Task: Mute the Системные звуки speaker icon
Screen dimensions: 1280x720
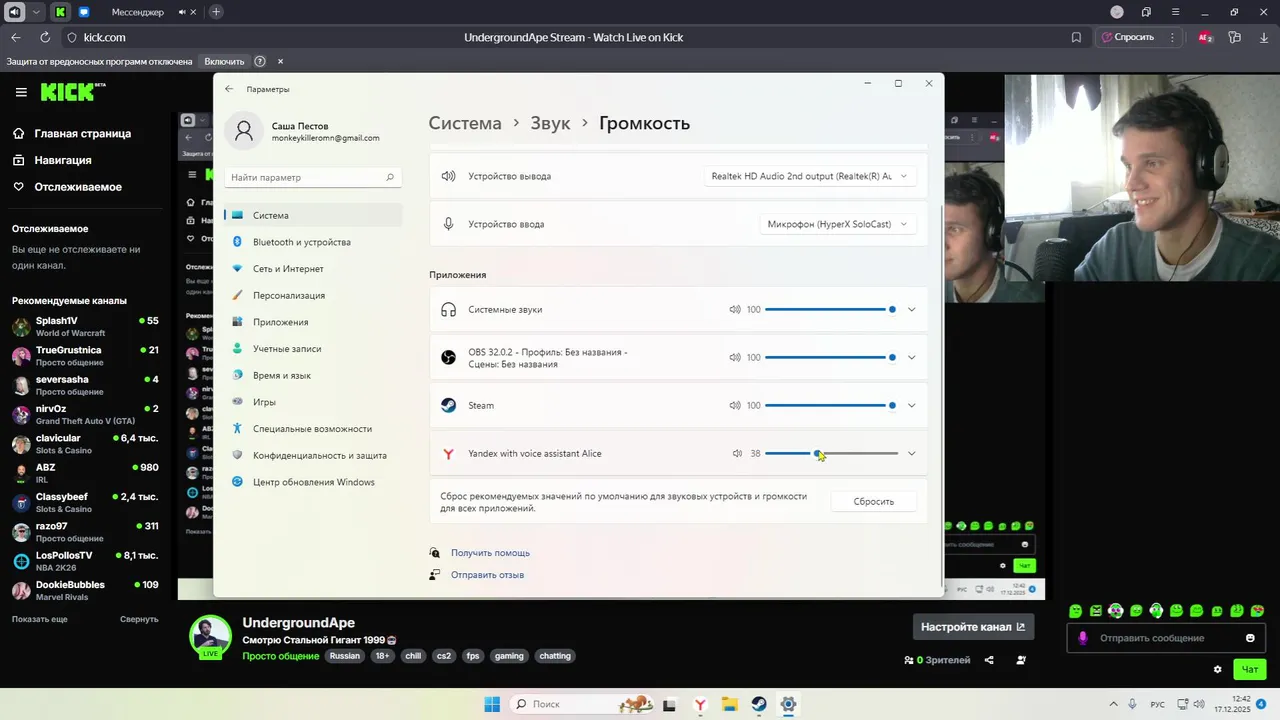Action: tap(735, 309)
